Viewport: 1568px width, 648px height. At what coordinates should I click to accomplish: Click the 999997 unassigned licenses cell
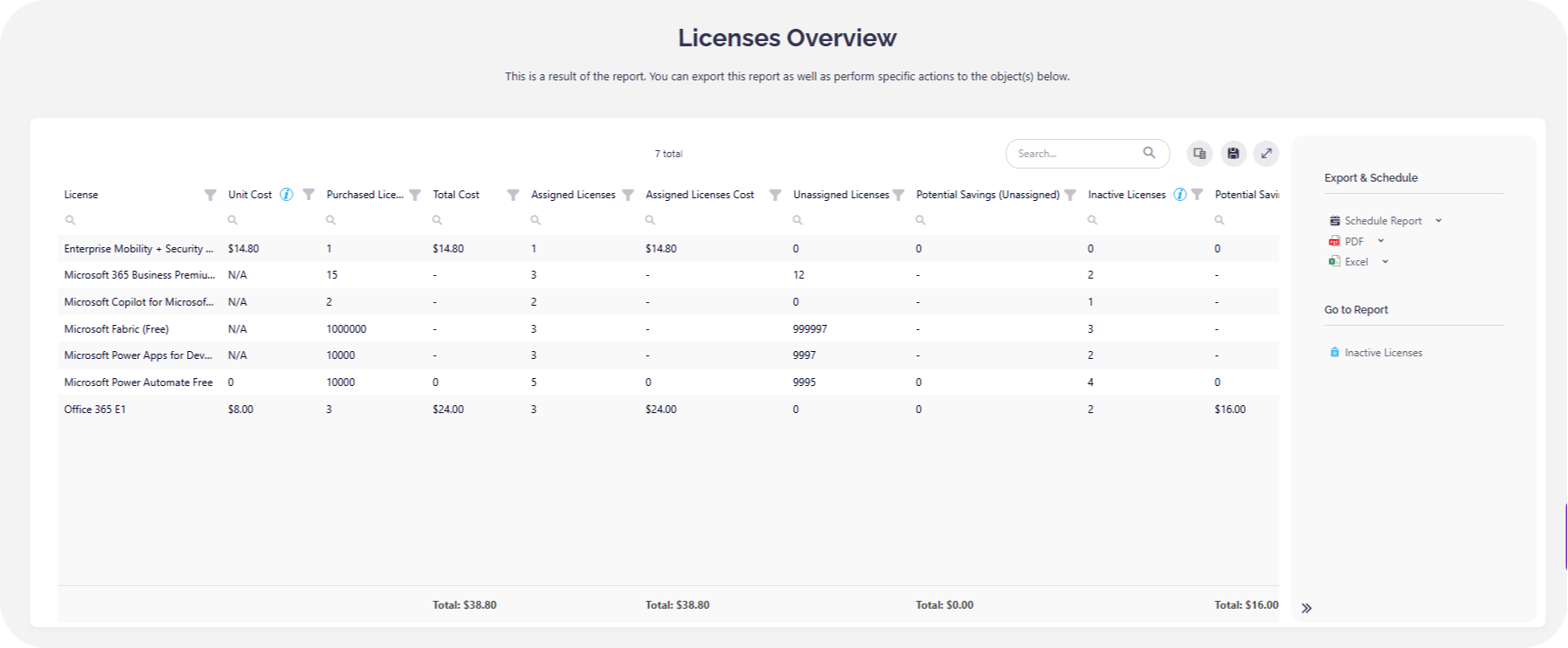point(810,329)
